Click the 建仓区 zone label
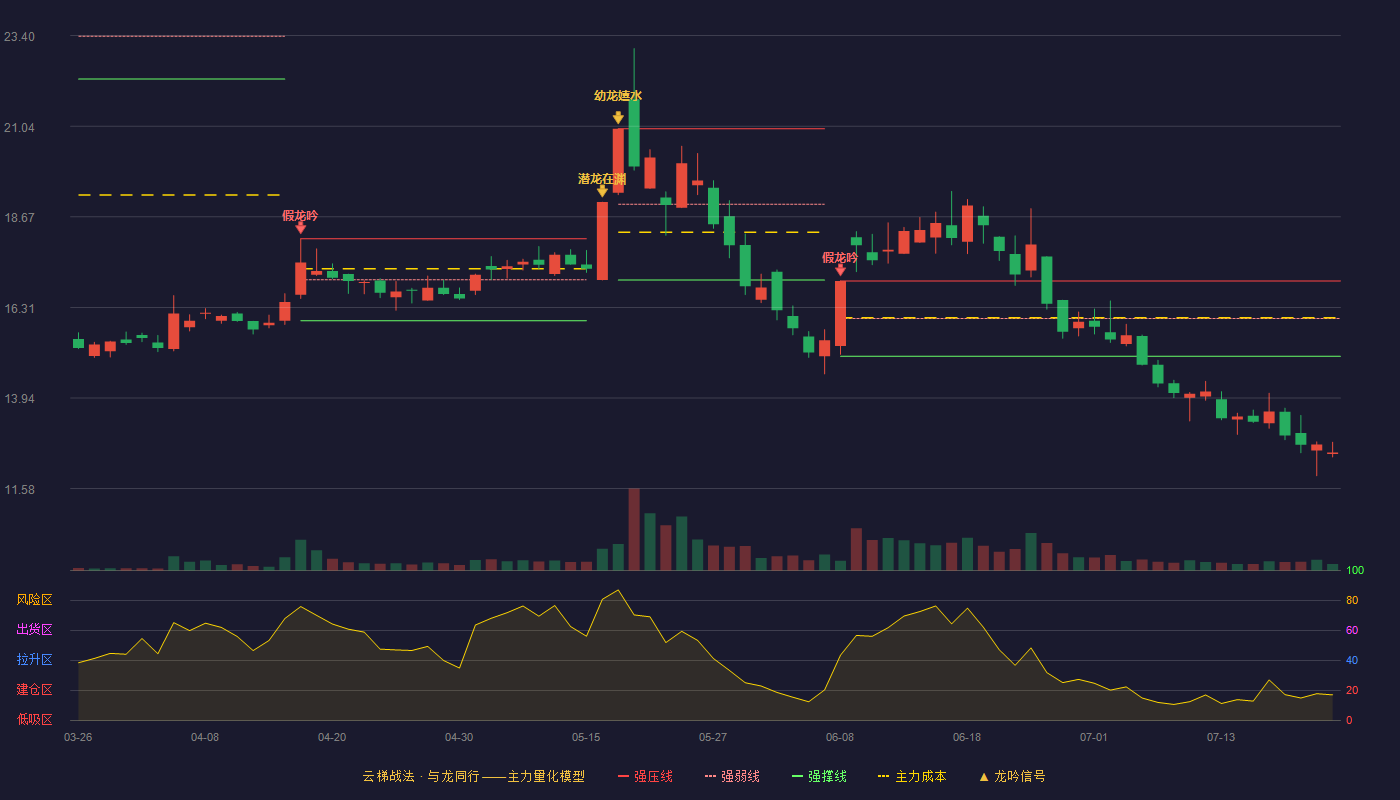The image size is (1400, 800). click(34, 690)
